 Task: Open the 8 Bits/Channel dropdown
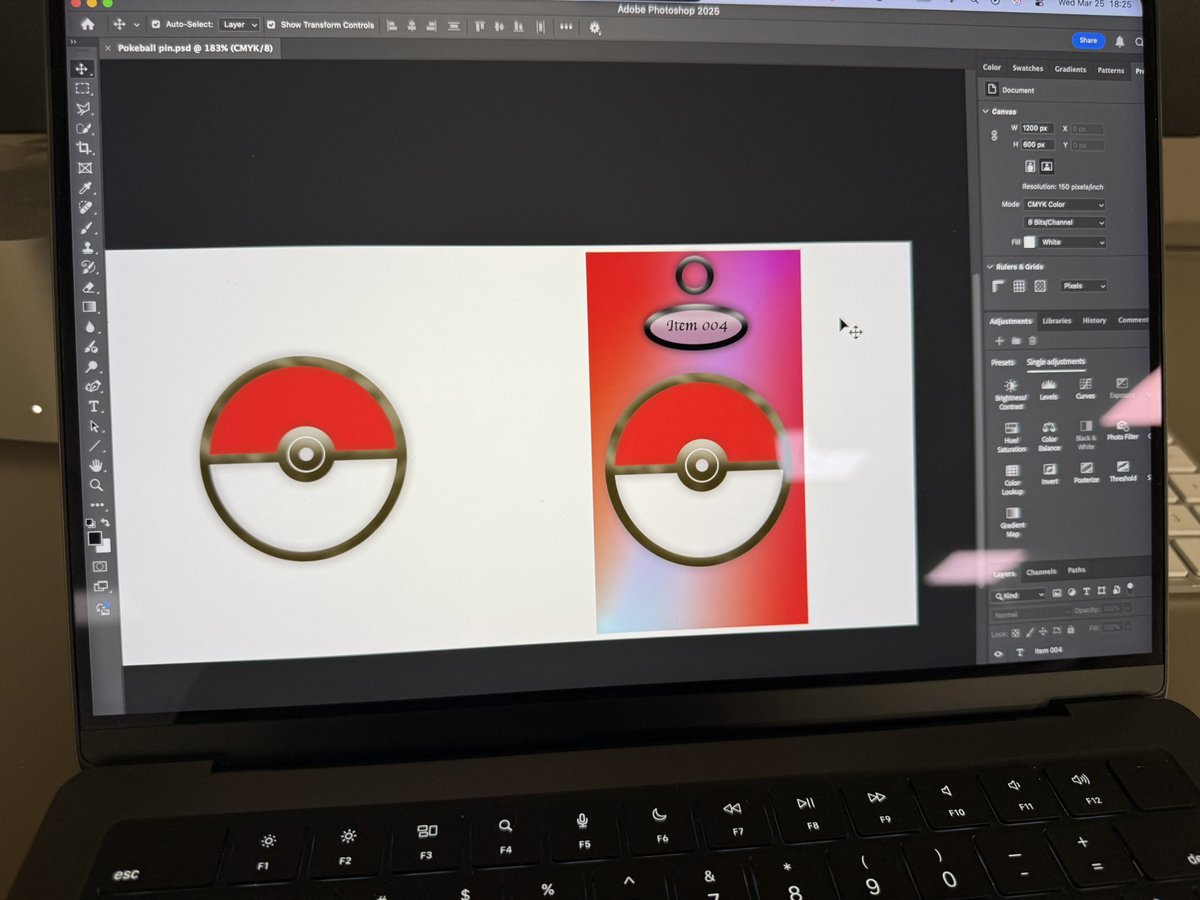pyautogui.click(x=1062, y=221)
